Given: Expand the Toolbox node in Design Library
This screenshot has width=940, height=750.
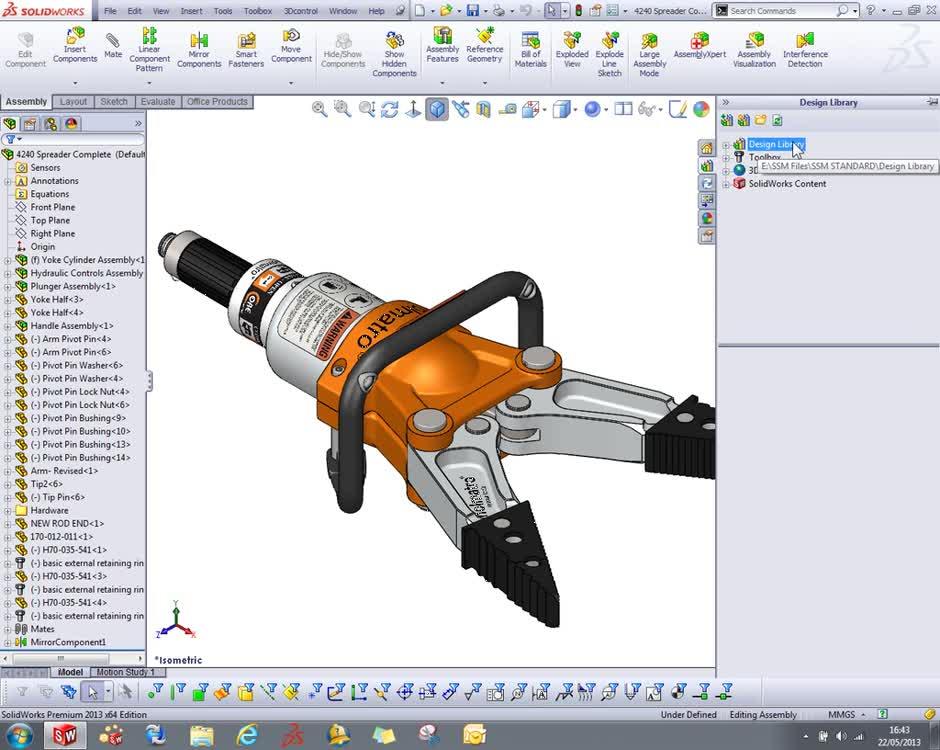Looking at the screenshot, I should (726, 157).
